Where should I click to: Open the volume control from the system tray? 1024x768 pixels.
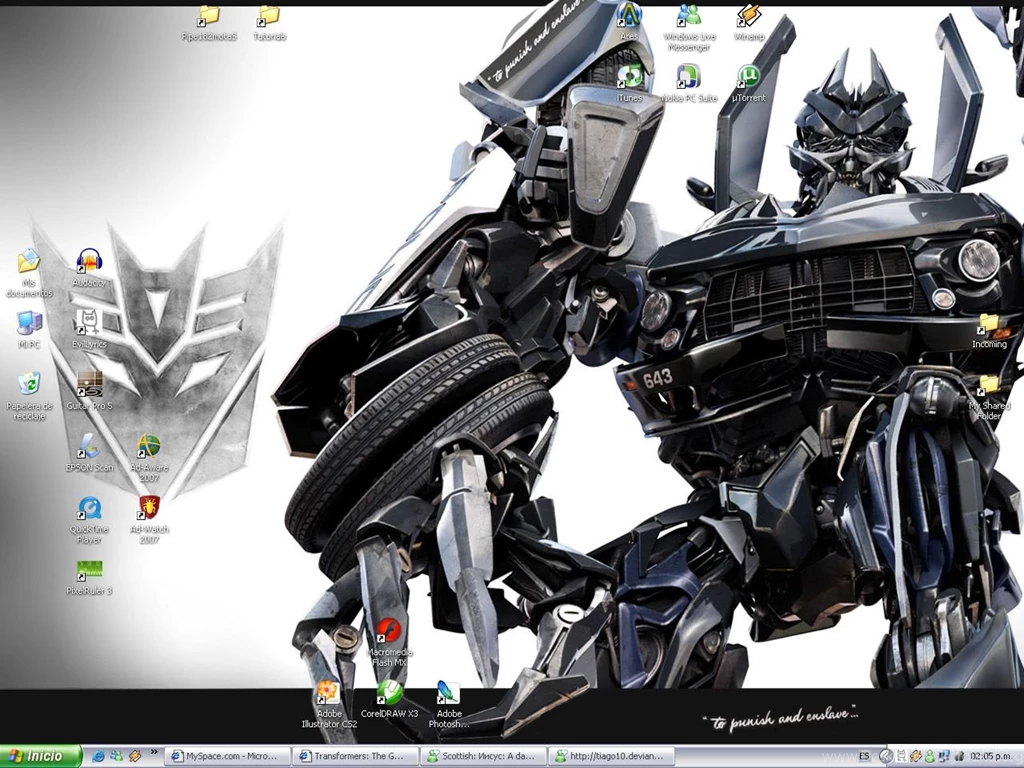(959, 756)
